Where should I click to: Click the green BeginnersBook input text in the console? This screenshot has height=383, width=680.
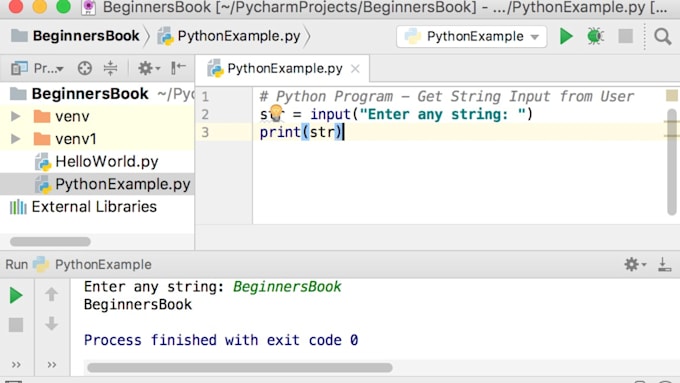287,287
